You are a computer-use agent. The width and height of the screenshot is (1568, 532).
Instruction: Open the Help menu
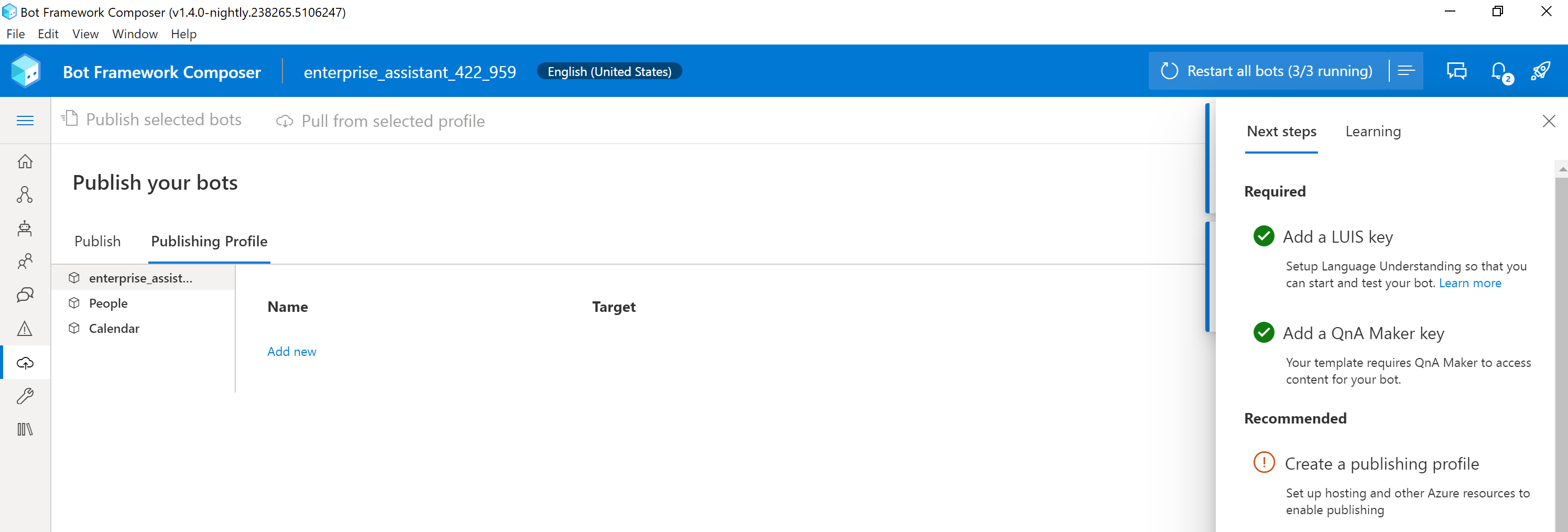(183, 34)
